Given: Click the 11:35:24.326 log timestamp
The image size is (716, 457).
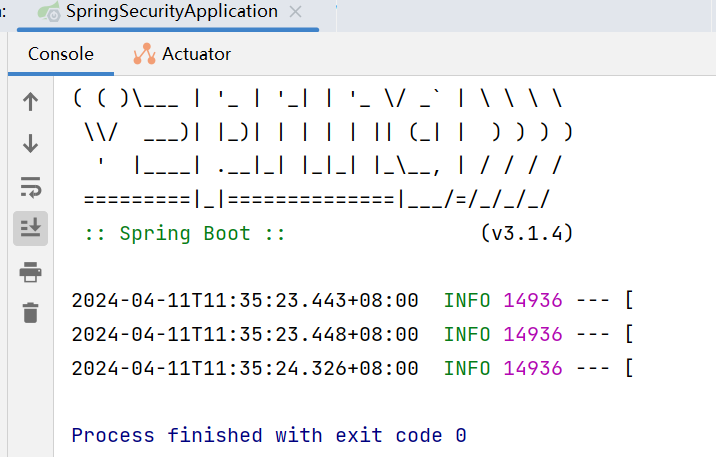Looking at the screenshot, I should pos(244,368).
